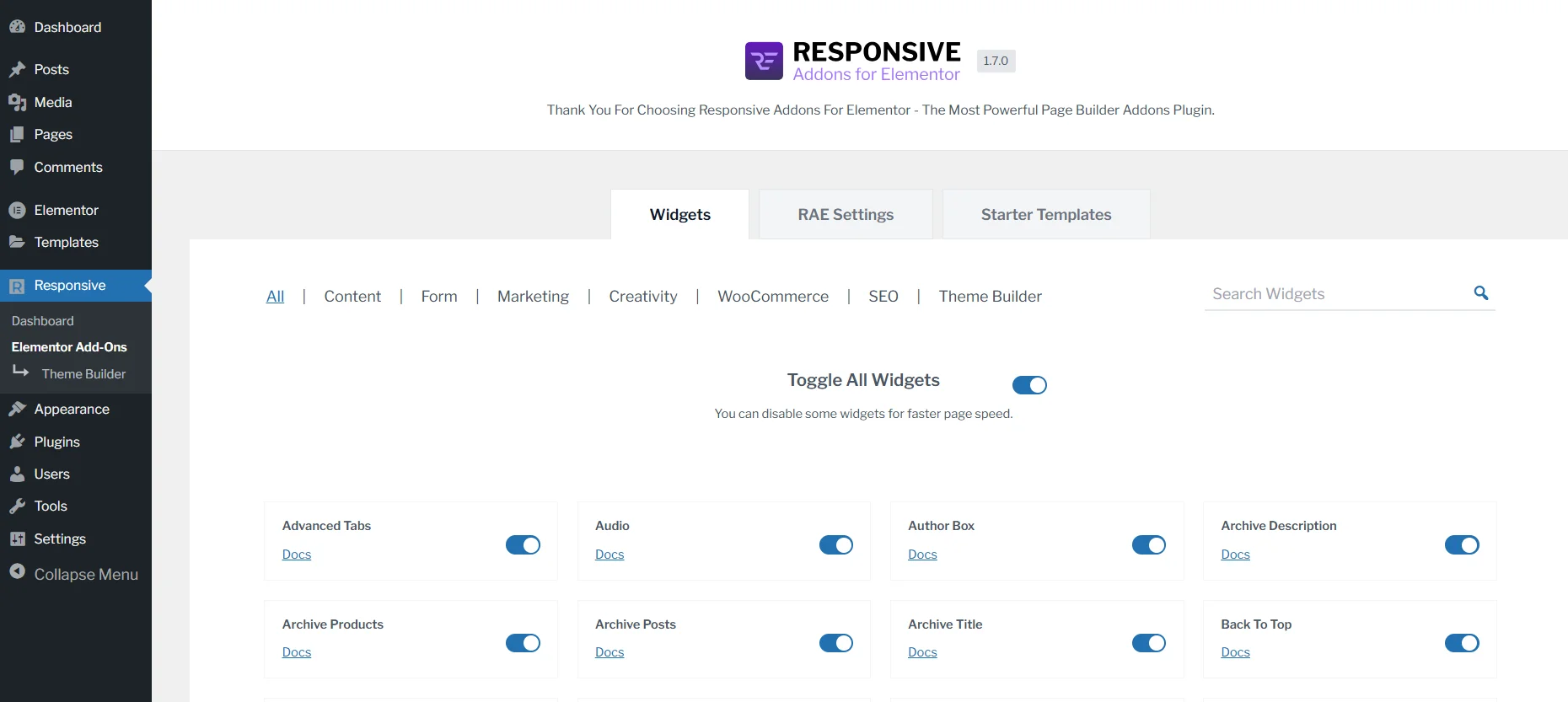Open the Starter Templates tab

tap(1046, 214)
